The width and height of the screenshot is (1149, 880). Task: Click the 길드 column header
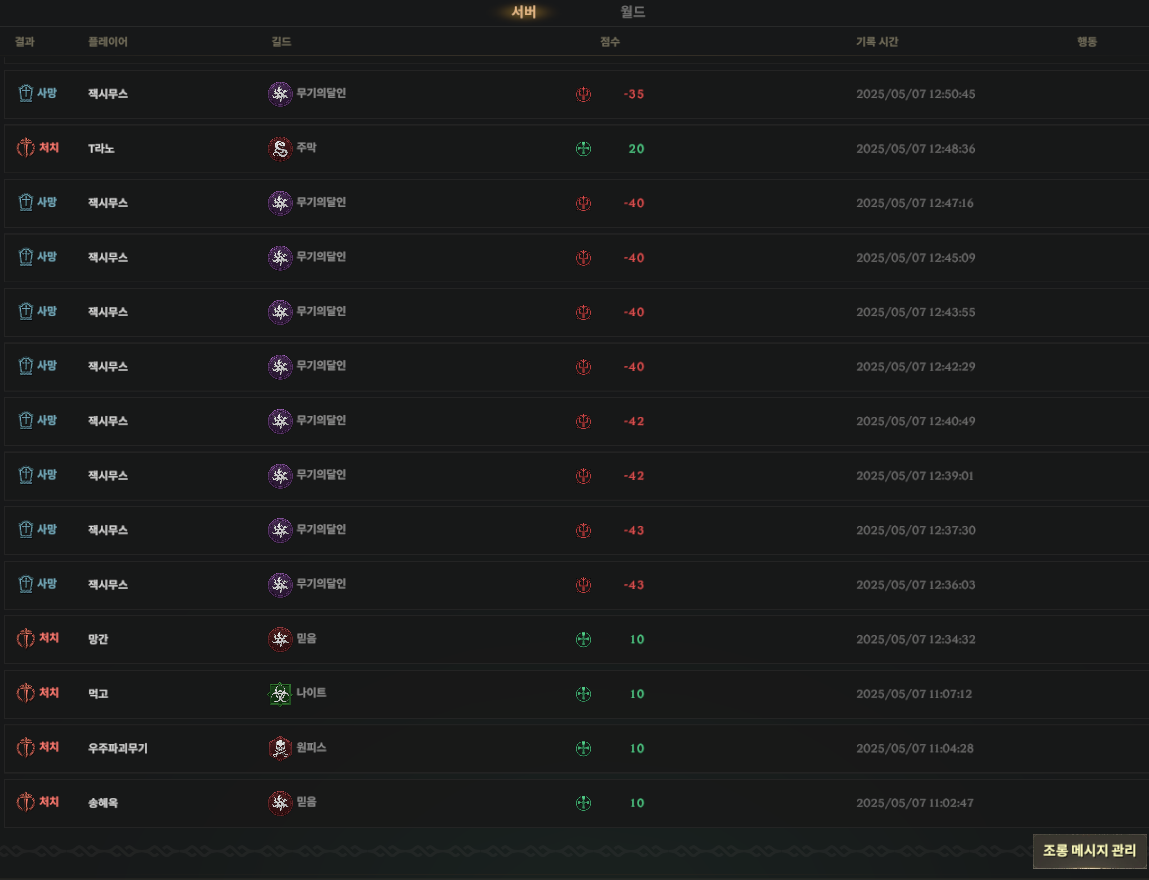[x=281, y=42]
